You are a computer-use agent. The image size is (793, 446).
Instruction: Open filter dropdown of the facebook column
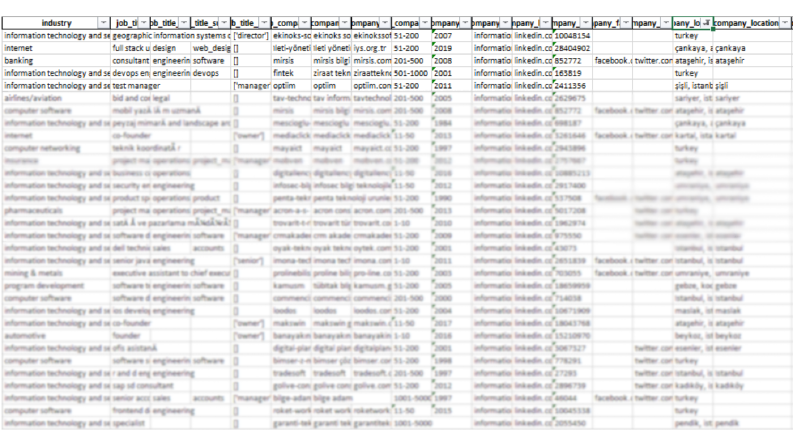pyautogui.click(x=626, y=23)
